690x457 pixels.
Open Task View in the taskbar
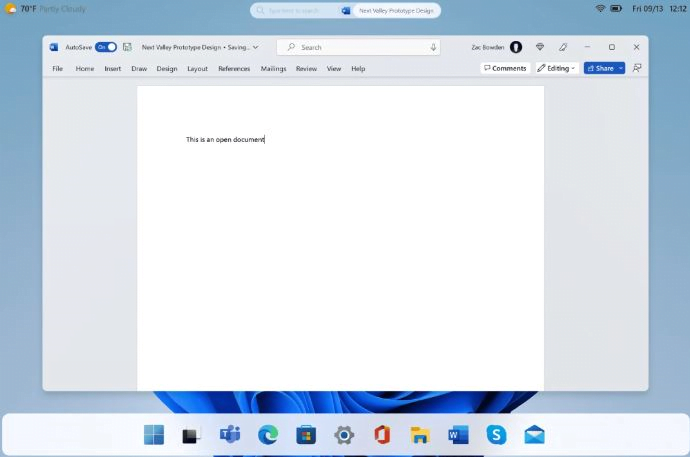tap(191, 435)
